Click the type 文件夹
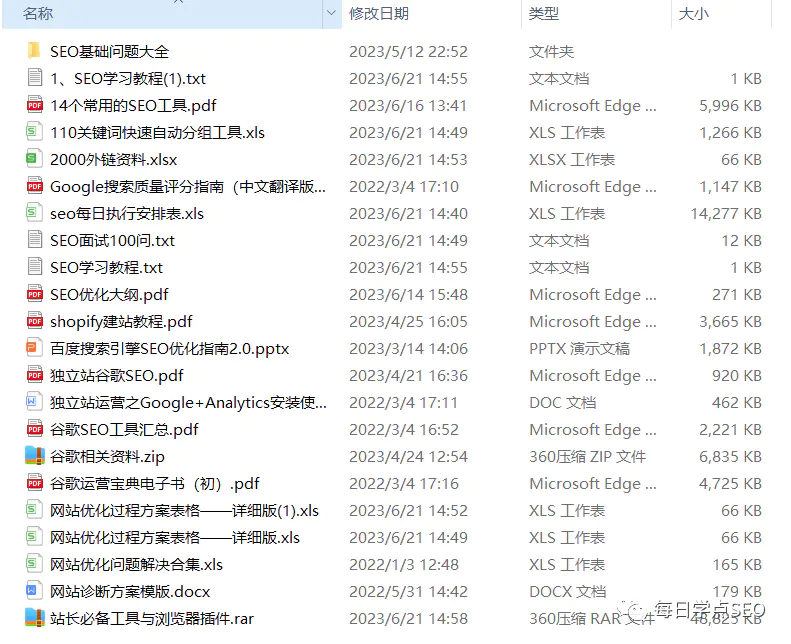Screen dimensions: 791x644 pyautogui.click(x=551, y=51)
